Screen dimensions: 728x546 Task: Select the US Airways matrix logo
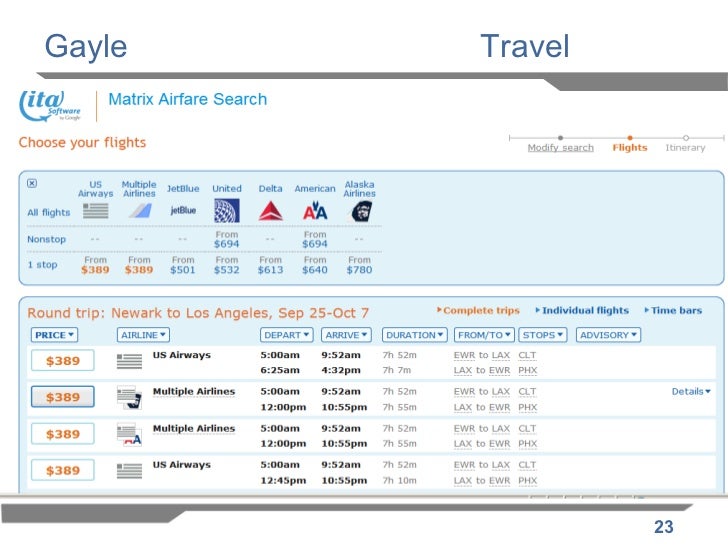pos(96,211)
